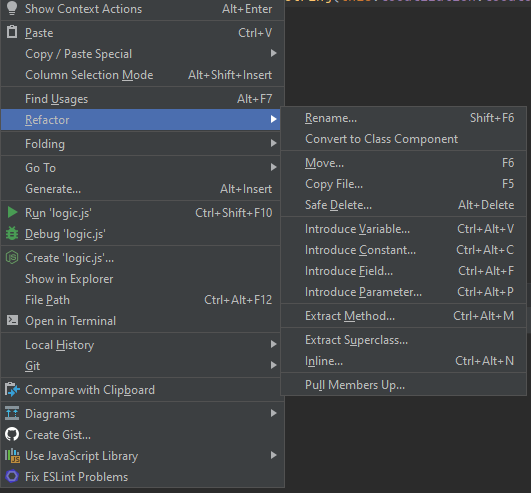
Task: Expand the Diagrams submenu arrow
Action: 274,413
